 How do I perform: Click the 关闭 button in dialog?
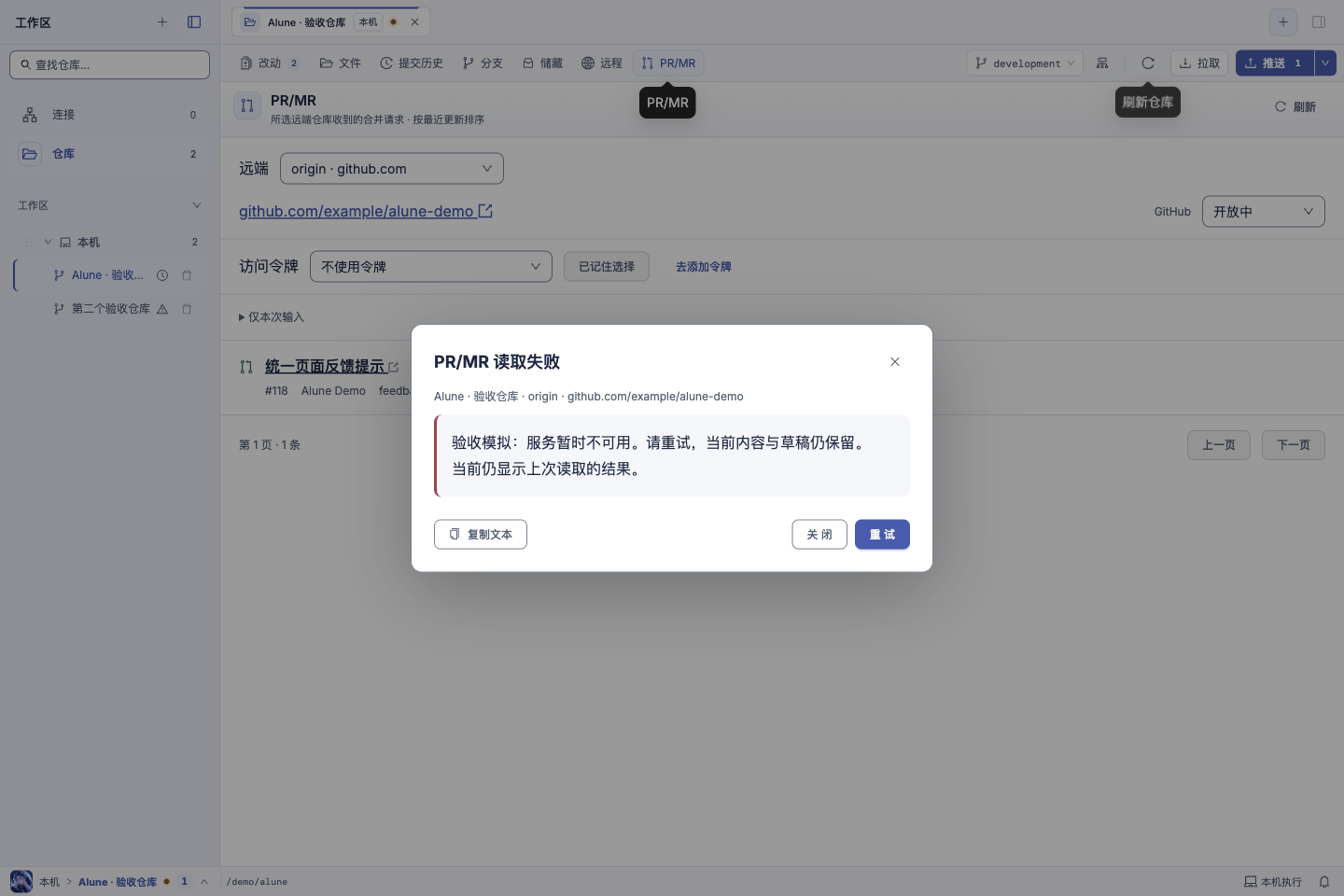pyautogui.click(x=819, y=535)
